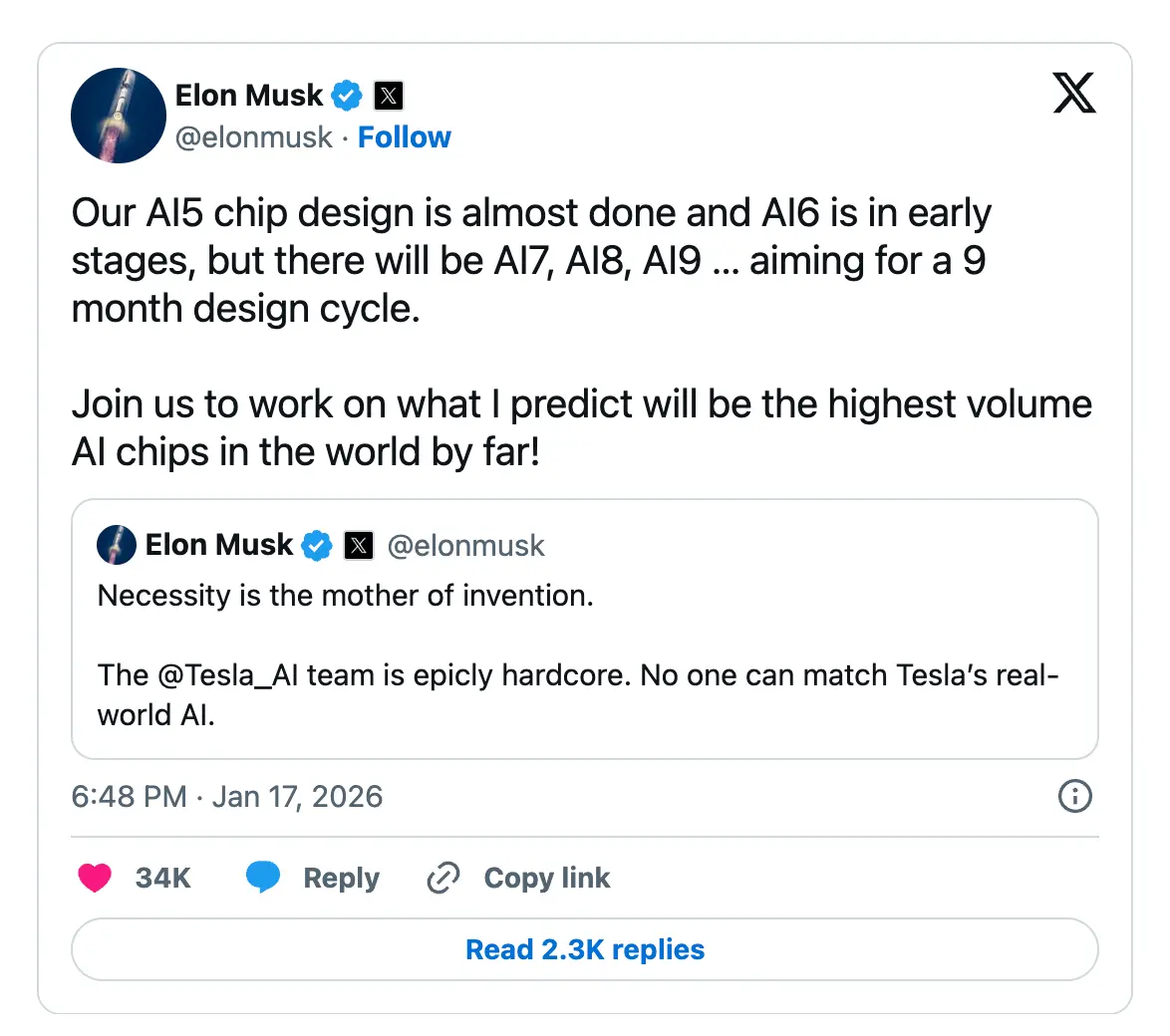Click the blue verified badge beside Elon Musk
Image resolution: width=1170 pixels, height=1036 pixels.
point(347,96)
